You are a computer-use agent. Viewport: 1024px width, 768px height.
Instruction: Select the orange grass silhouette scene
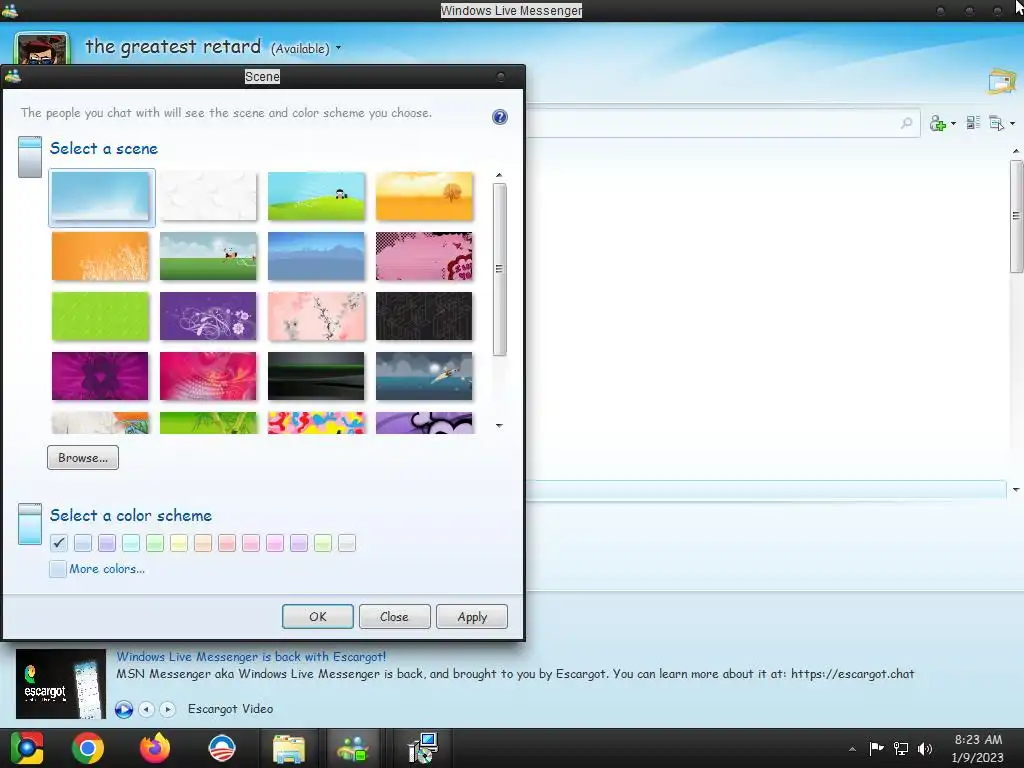[x=100, y=256]
